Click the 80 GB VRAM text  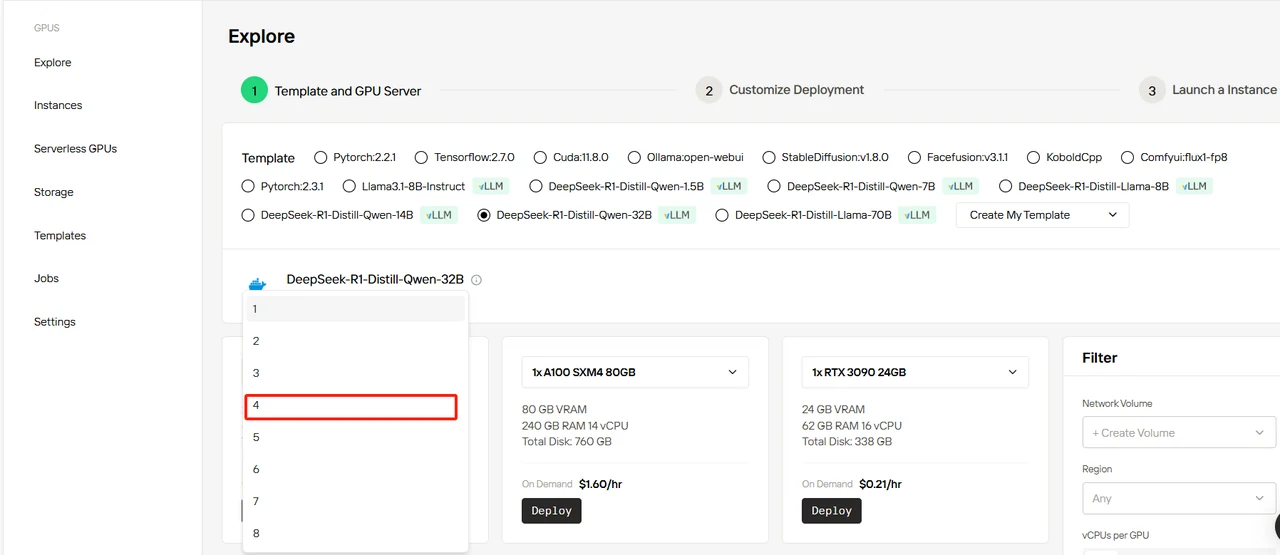coord(554,409)
